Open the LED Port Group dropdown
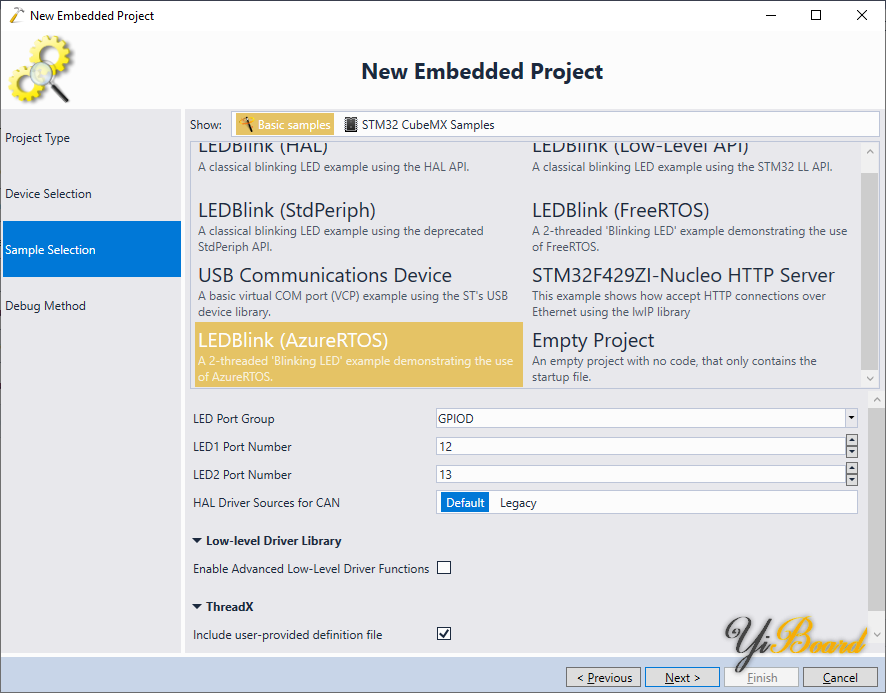886x693 pixels. click(x=851, y=418)
